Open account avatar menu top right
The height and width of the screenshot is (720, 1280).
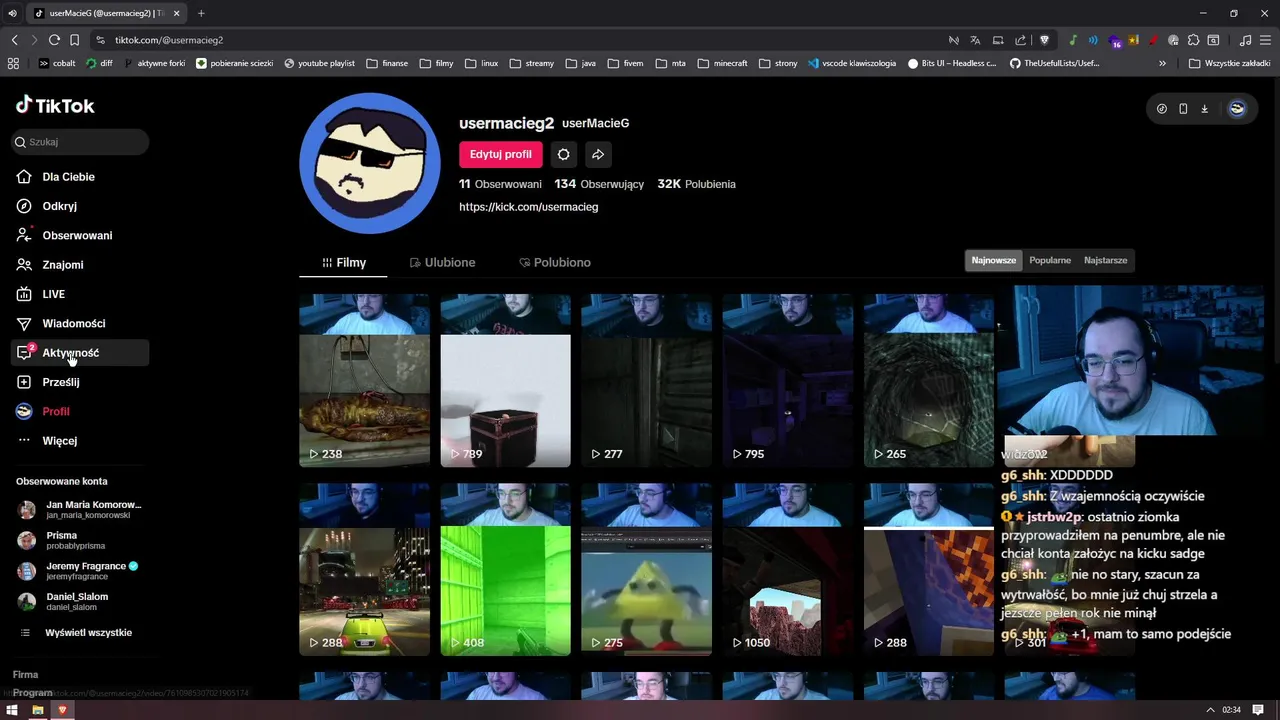[1237, 109]
